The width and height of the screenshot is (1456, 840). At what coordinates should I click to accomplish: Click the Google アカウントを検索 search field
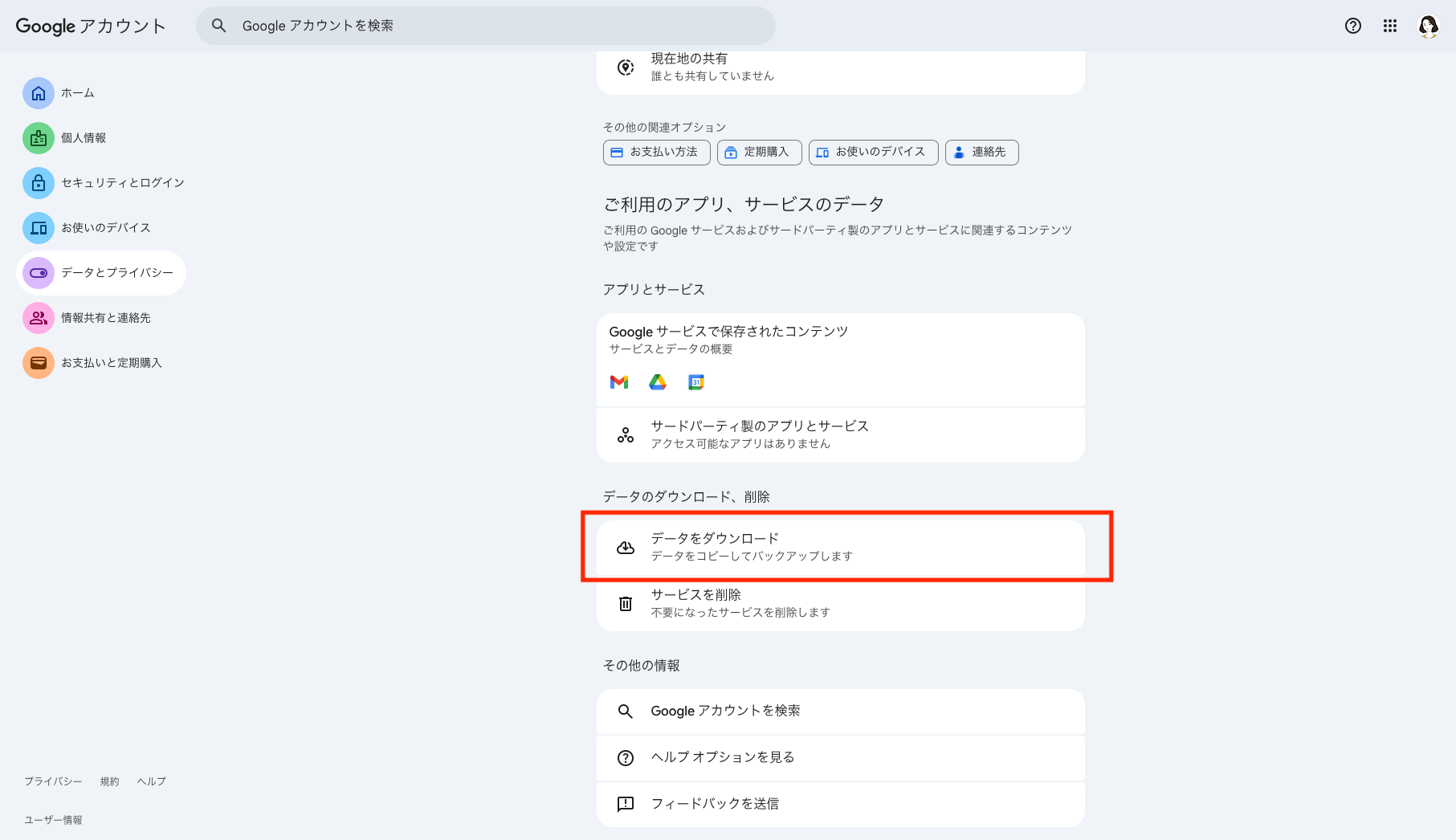(x=486, y=25)
